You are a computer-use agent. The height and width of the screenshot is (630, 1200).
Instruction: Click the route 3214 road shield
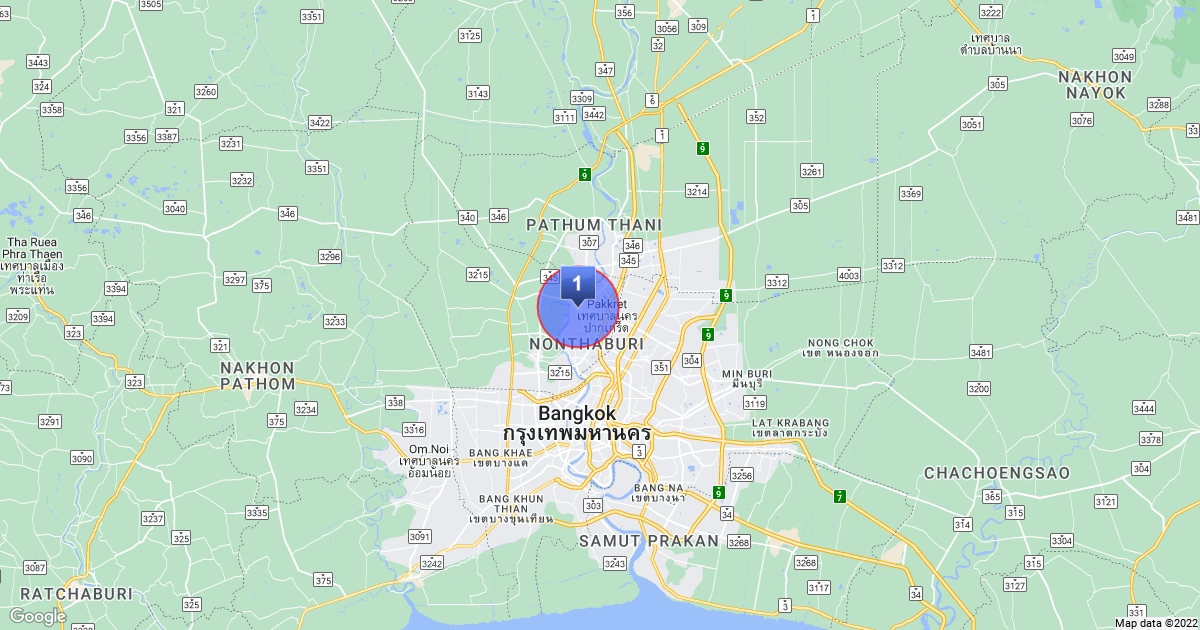coord(696,191)
